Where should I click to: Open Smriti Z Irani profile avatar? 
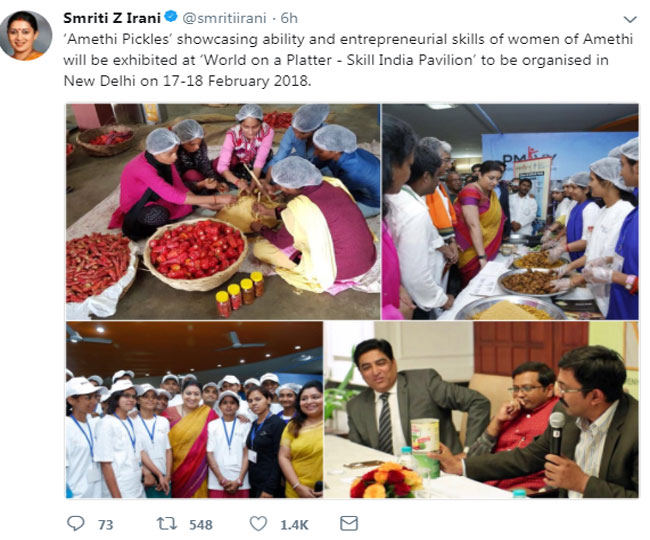pyautogui.click(x=26, y=36)
